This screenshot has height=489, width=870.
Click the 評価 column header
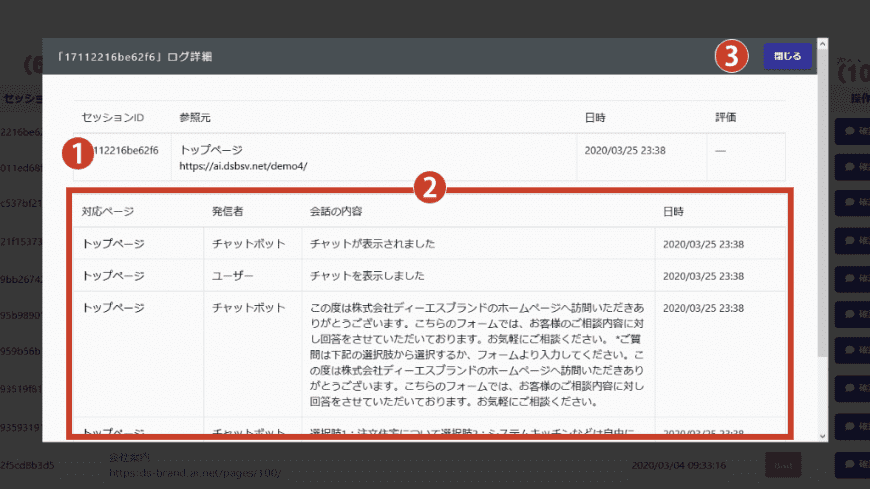pyautogui.click(x=726, y=117)
